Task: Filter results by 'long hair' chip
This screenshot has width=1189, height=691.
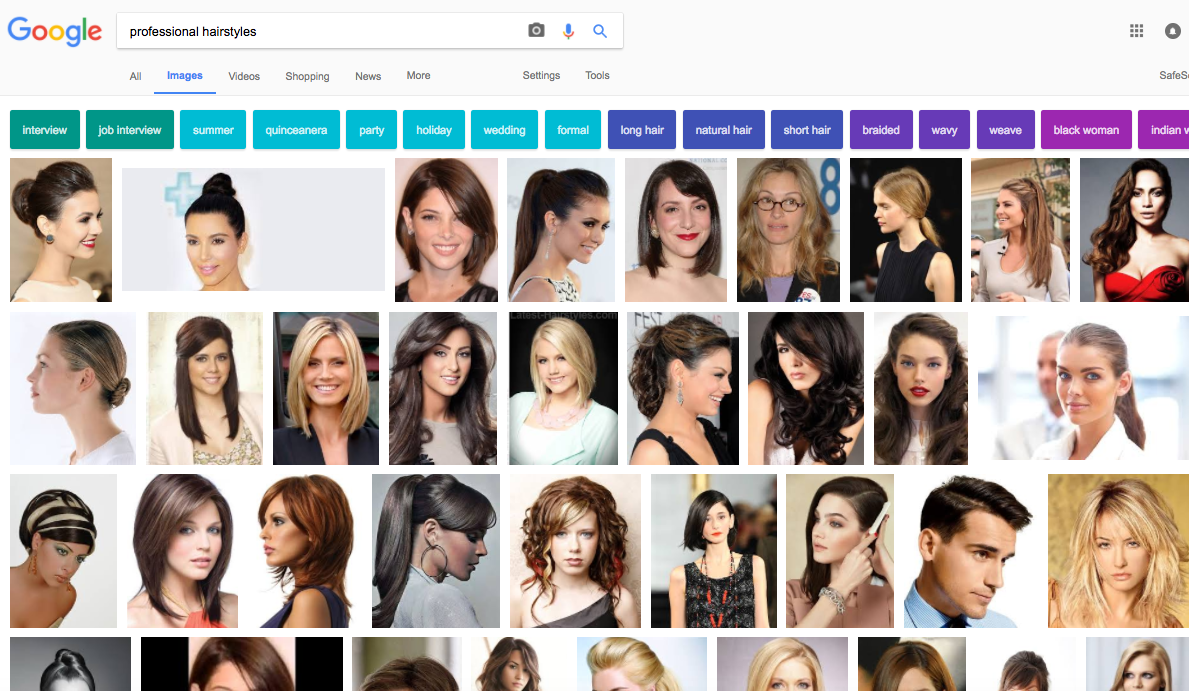Action: coord(642,130)
